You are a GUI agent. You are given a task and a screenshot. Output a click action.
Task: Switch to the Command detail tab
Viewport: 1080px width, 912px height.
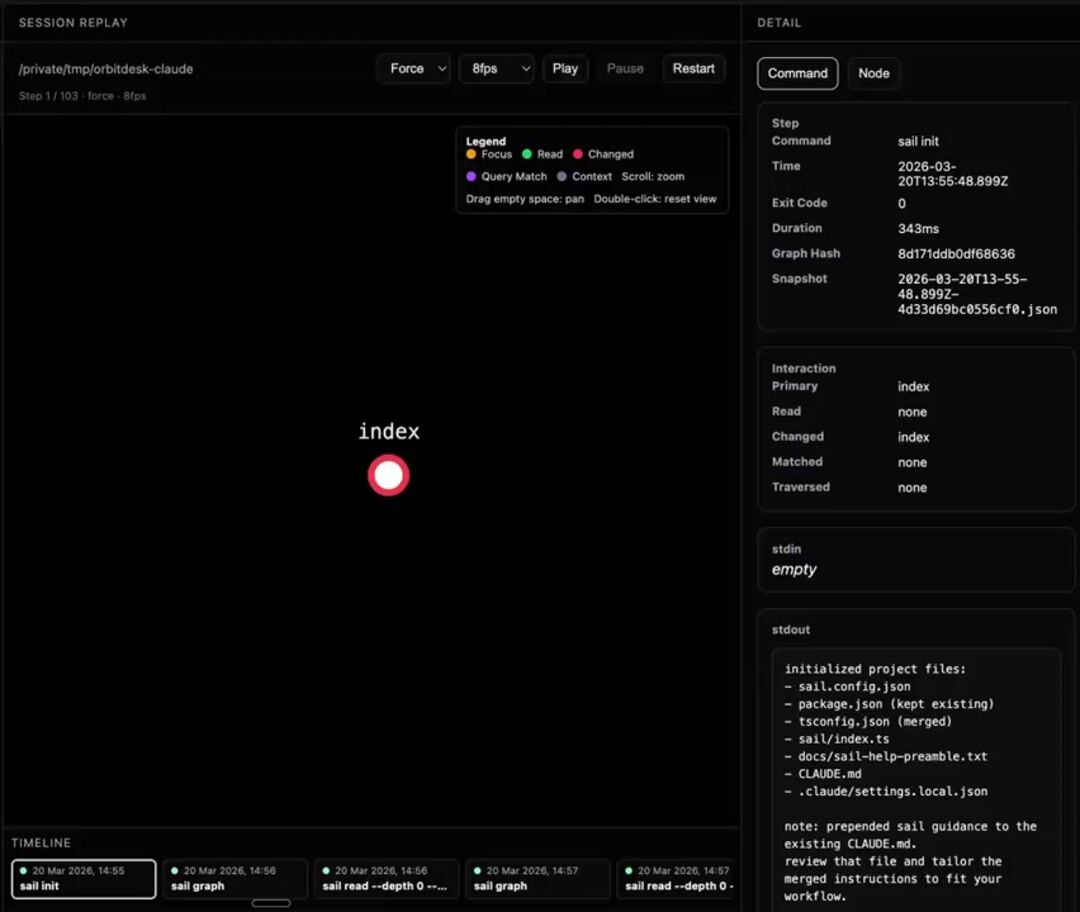point(798,73)
